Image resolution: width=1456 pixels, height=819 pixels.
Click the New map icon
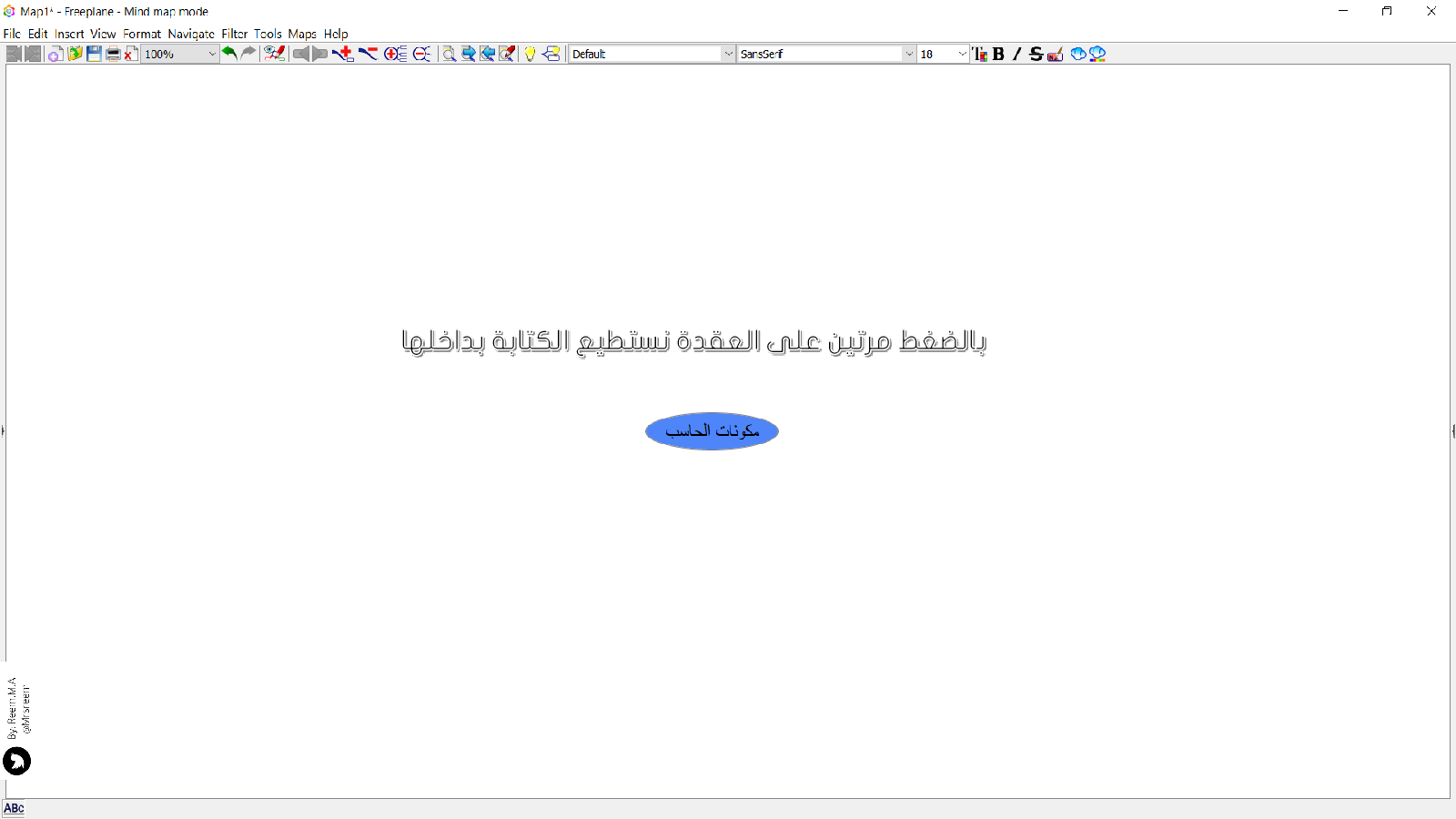55,55
